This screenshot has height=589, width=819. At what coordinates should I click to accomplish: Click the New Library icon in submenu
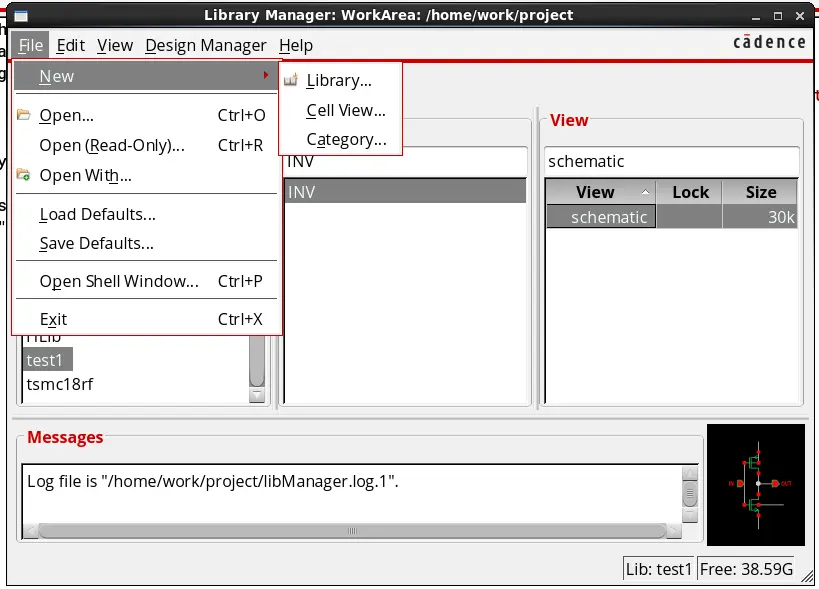tap(291, 80)
